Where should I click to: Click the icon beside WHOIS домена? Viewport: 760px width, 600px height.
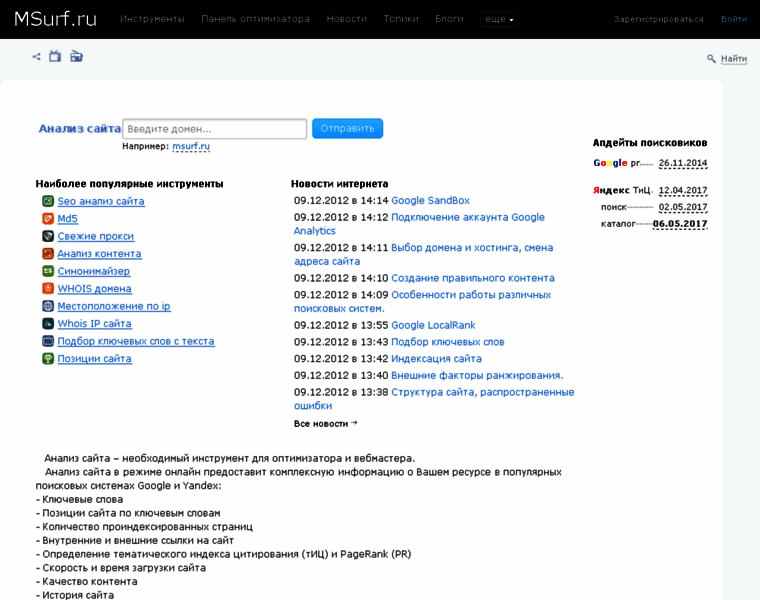[x=48, y=288]
